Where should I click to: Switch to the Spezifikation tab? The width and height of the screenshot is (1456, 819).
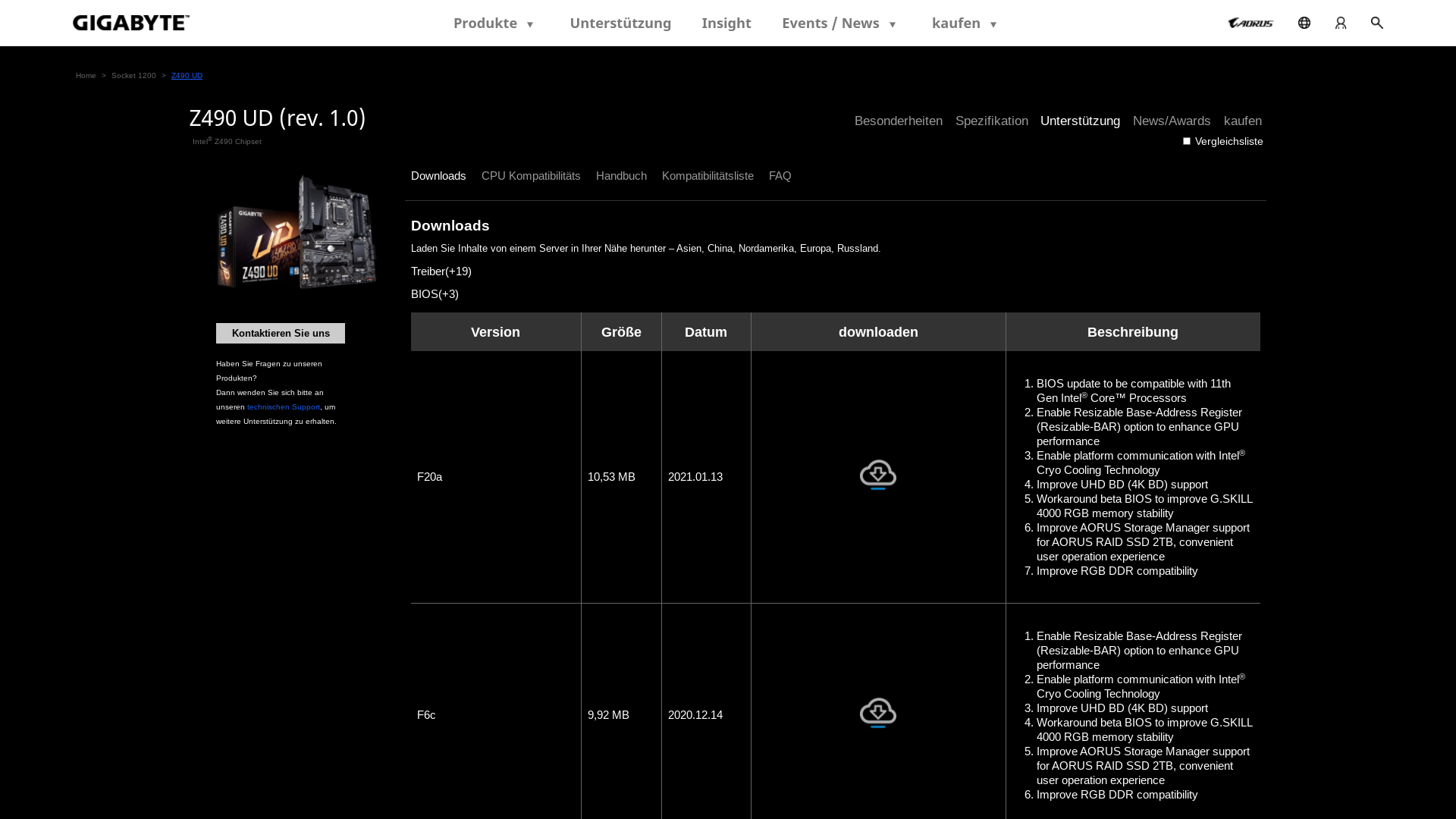coord(992,121)
